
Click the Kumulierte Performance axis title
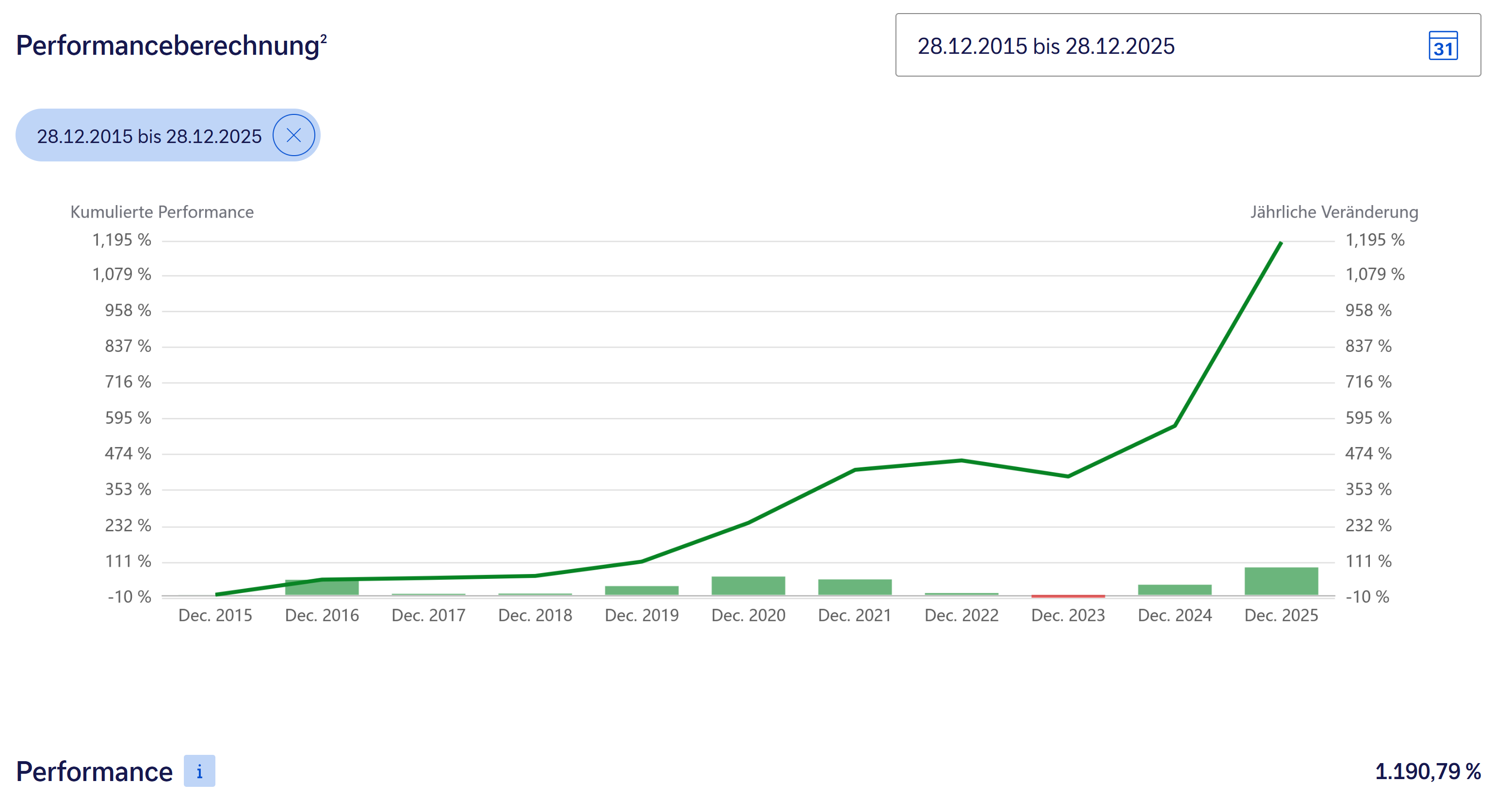[x=162, y=212]
